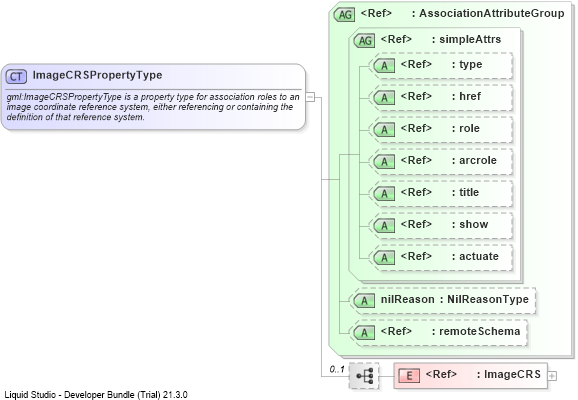Select the href attribute label
Viewport: 578px width, 400px height.
tap(470, 96)
